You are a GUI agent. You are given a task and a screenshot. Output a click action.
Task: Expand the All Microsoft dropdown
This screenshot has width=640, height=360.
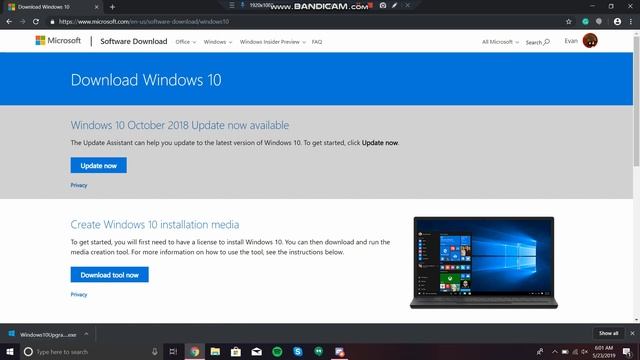pos(500,42)
